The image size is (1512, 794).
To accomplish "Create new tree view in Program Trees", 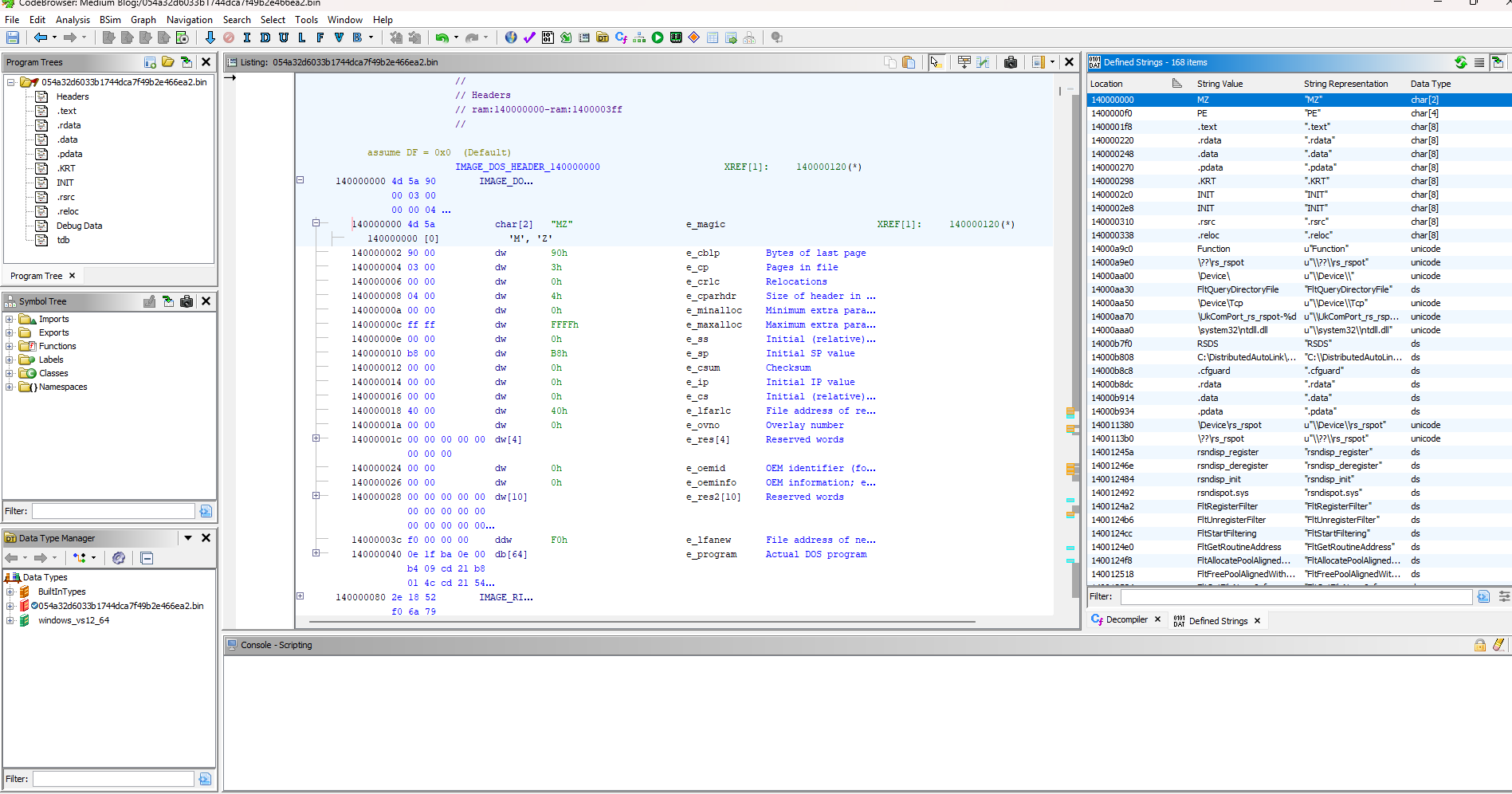I will coord(150,62).
